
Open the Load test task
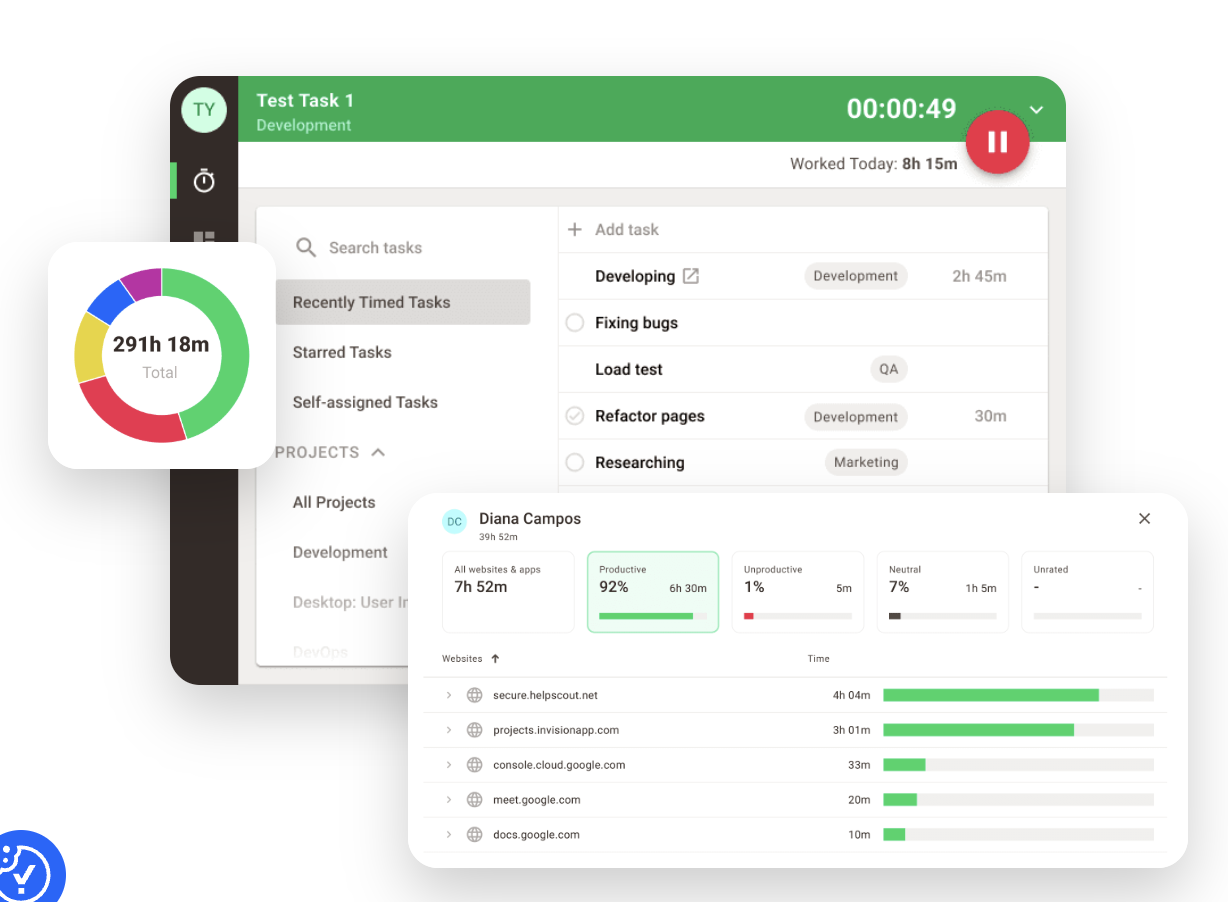point(629,369)
